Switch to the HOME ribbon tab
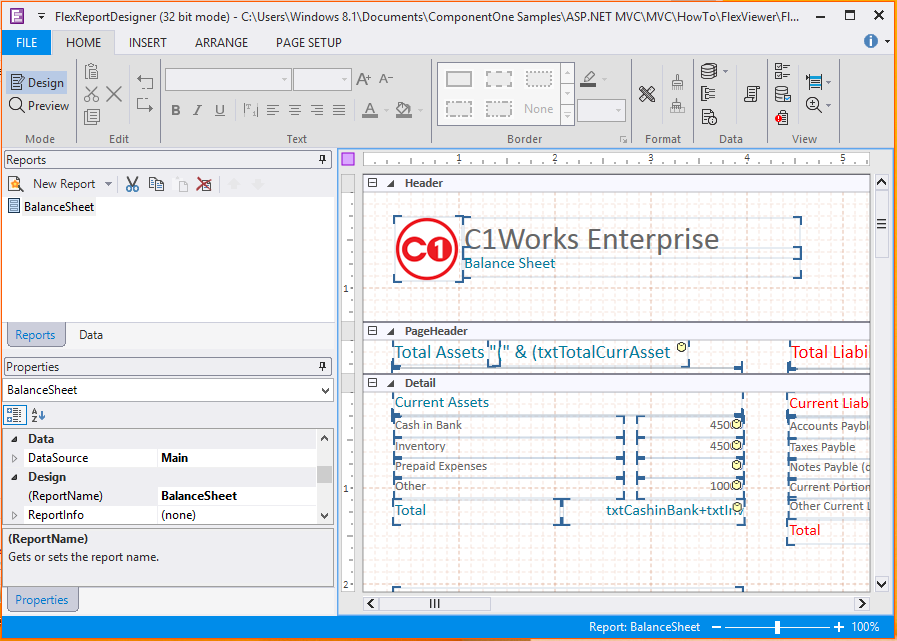897x641 pixels. pyautogui.click(x=84, y=43)
